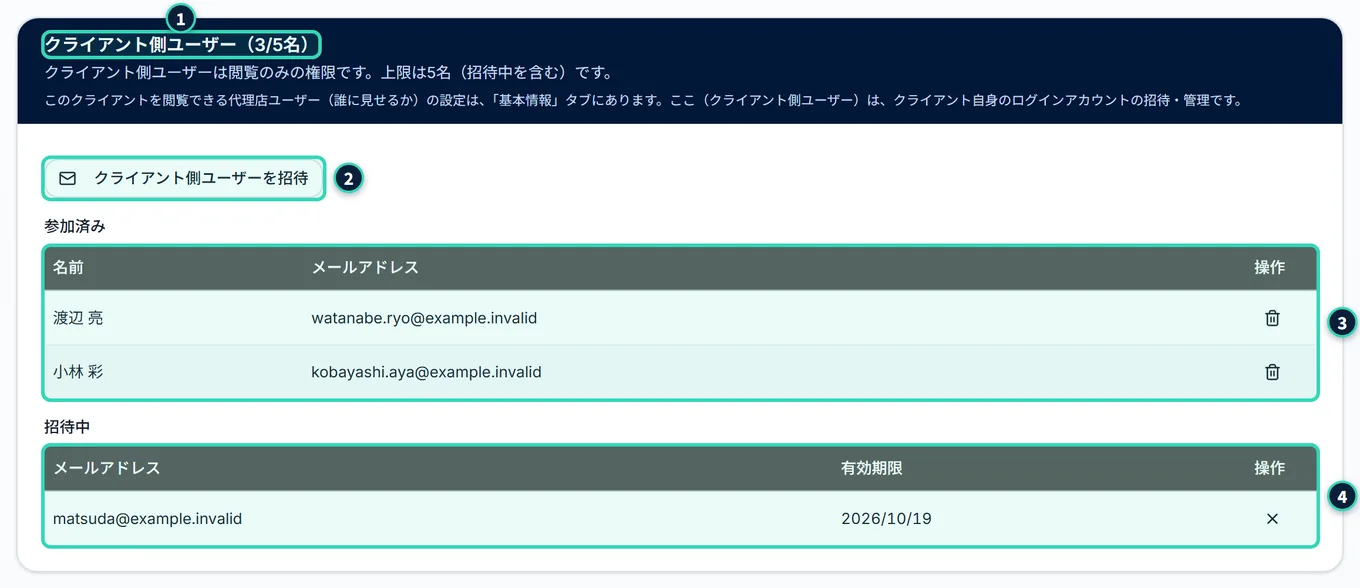Click kobayashi.aya@example.invalid email cell
Image resolution: width=1360 pixels, height=588 pixels.
[426, 372]
